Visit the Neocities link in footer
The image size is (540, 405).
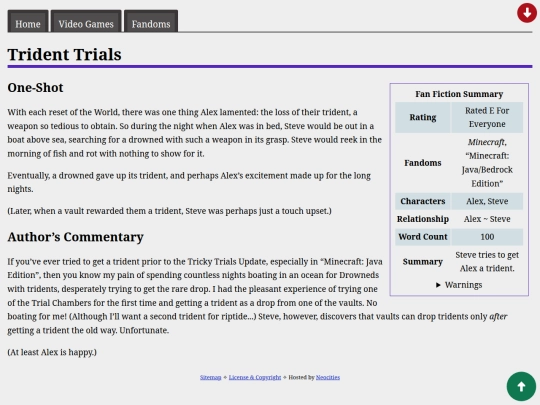tap(328, 377)
